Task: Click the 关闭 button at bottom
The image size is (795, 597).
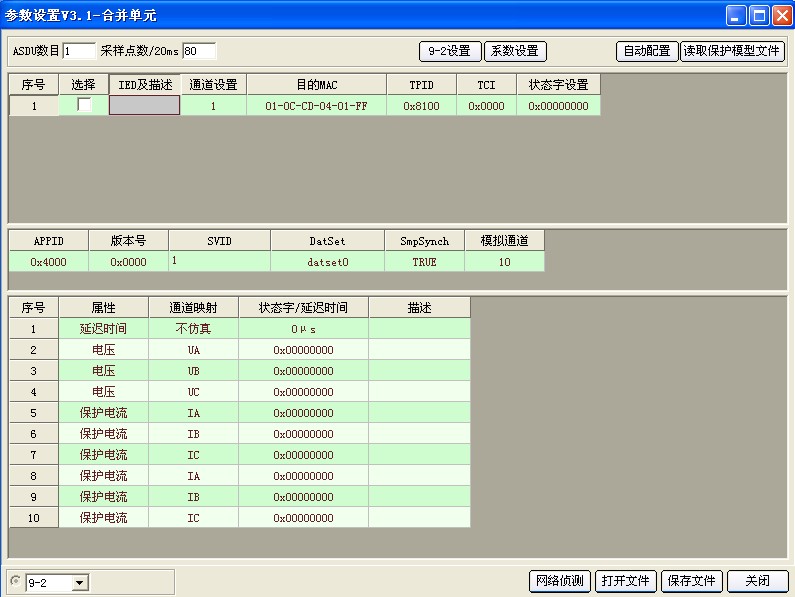Action: pyautogui.click(x=757, y=581)
